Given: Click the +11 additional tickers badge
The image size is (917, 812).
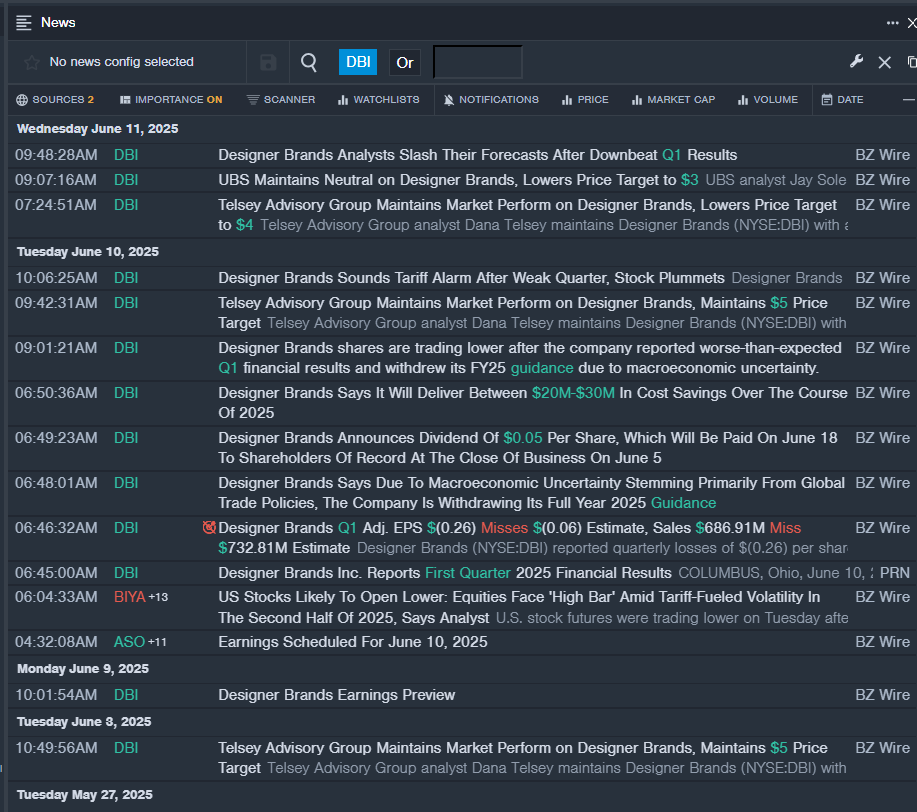Looking at the screenshot, I should 157,642.
